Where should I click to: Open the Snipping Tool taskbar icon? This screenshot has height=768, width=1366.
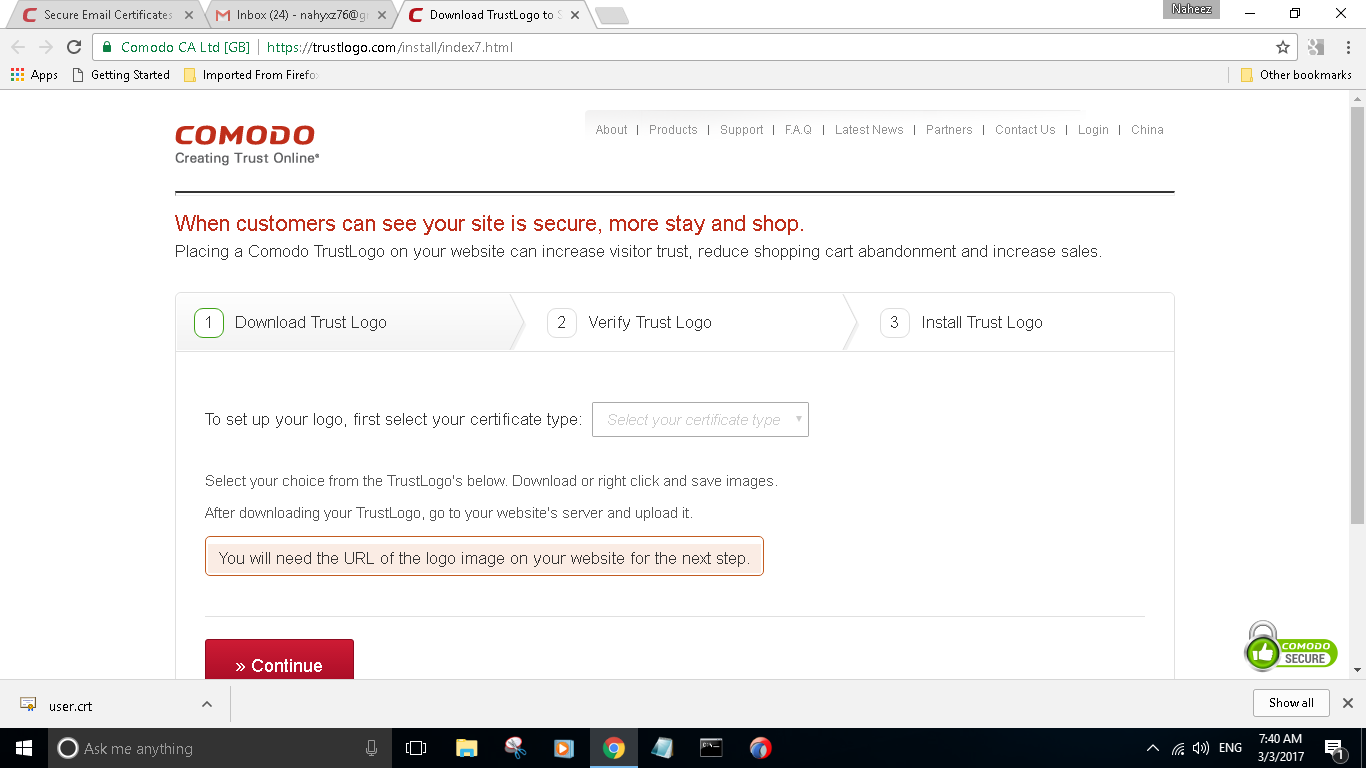click(x=515, y=748)
